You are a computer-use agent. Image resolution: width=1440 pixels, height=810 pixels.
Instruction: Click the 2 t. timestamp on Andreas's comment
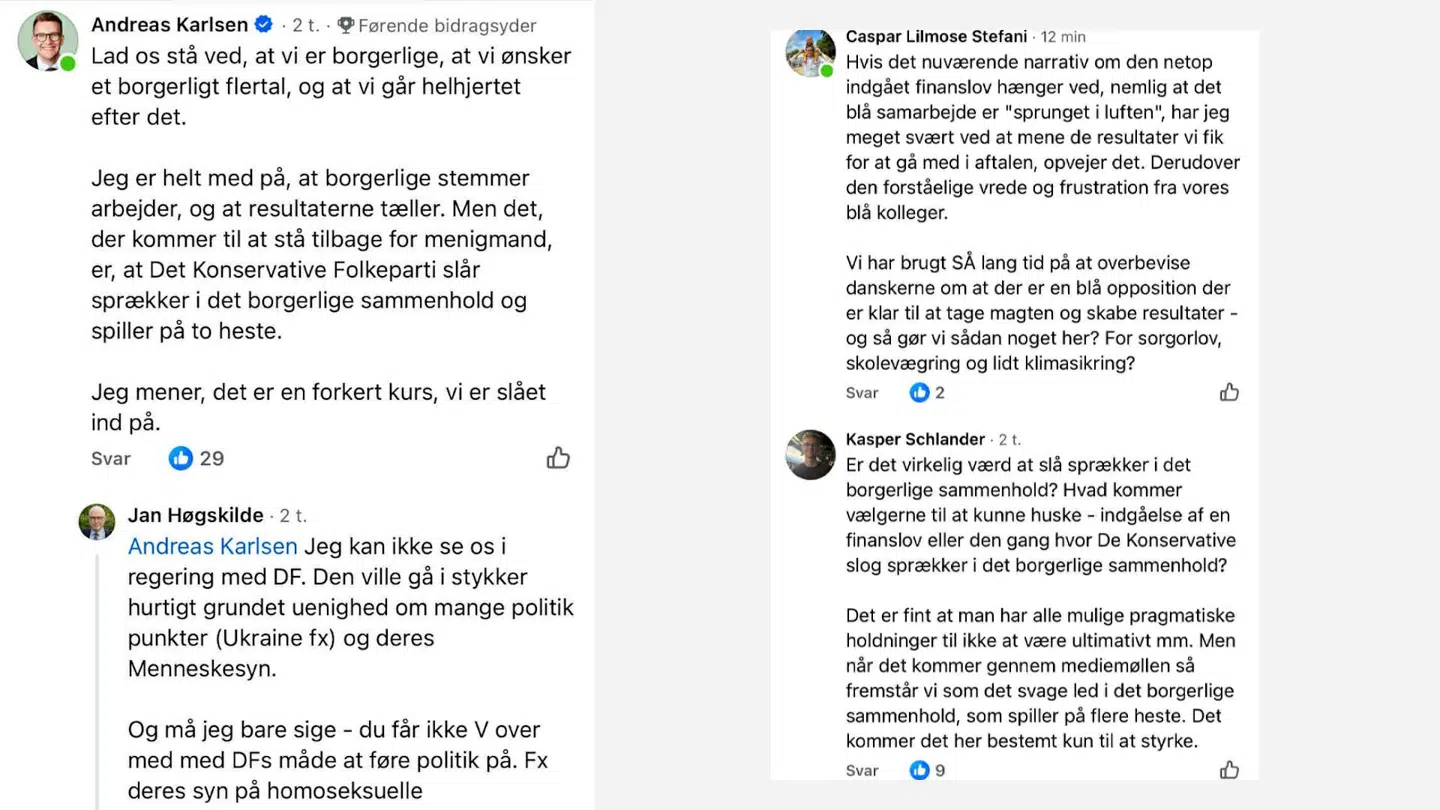(x=305, y=24)
